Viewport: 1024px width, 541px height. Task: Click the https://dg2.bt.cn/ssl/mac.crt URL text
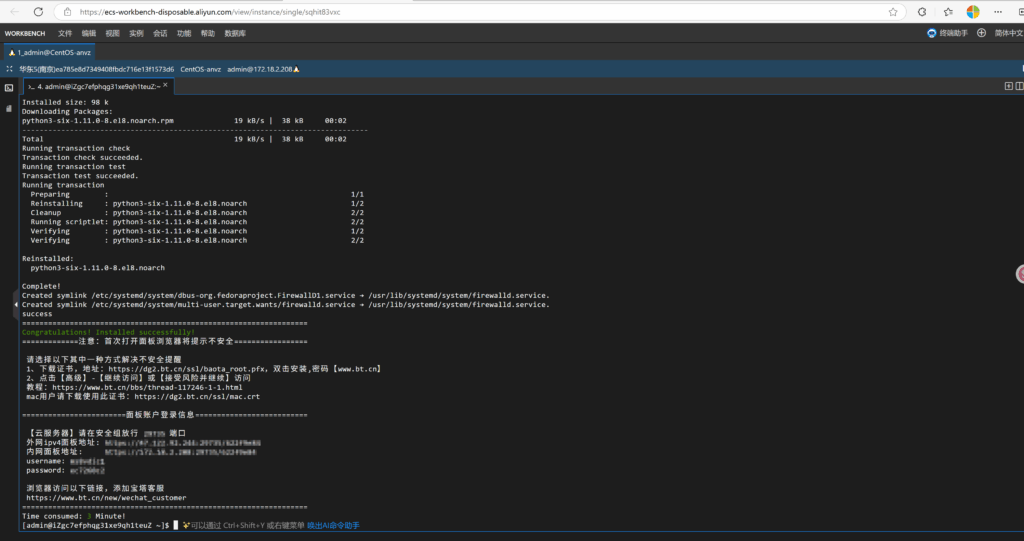(197, 396)
